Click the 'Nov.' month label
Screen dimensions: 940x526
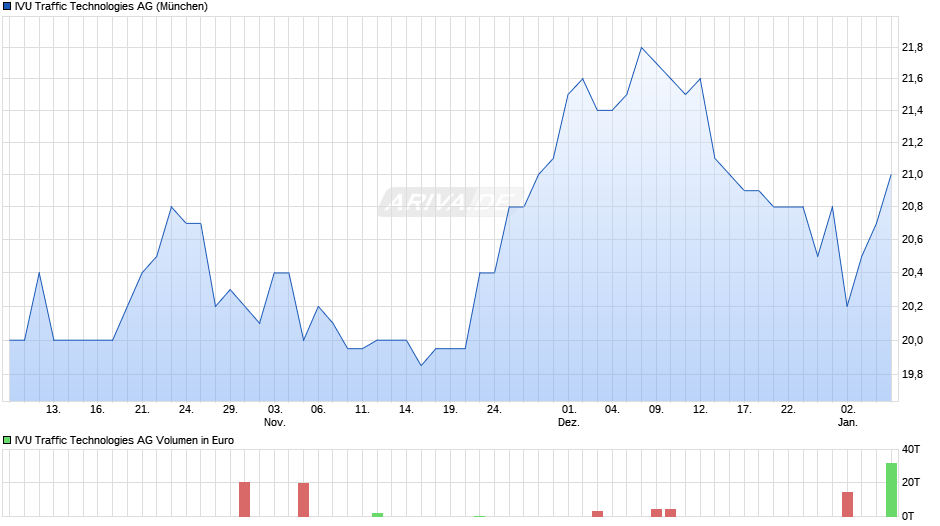pos(275,423)
